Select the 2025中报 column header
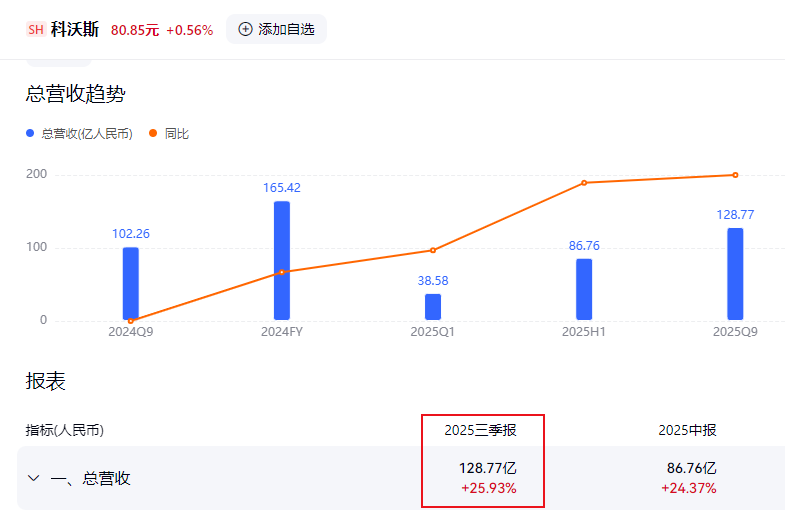 pos(687,430)
